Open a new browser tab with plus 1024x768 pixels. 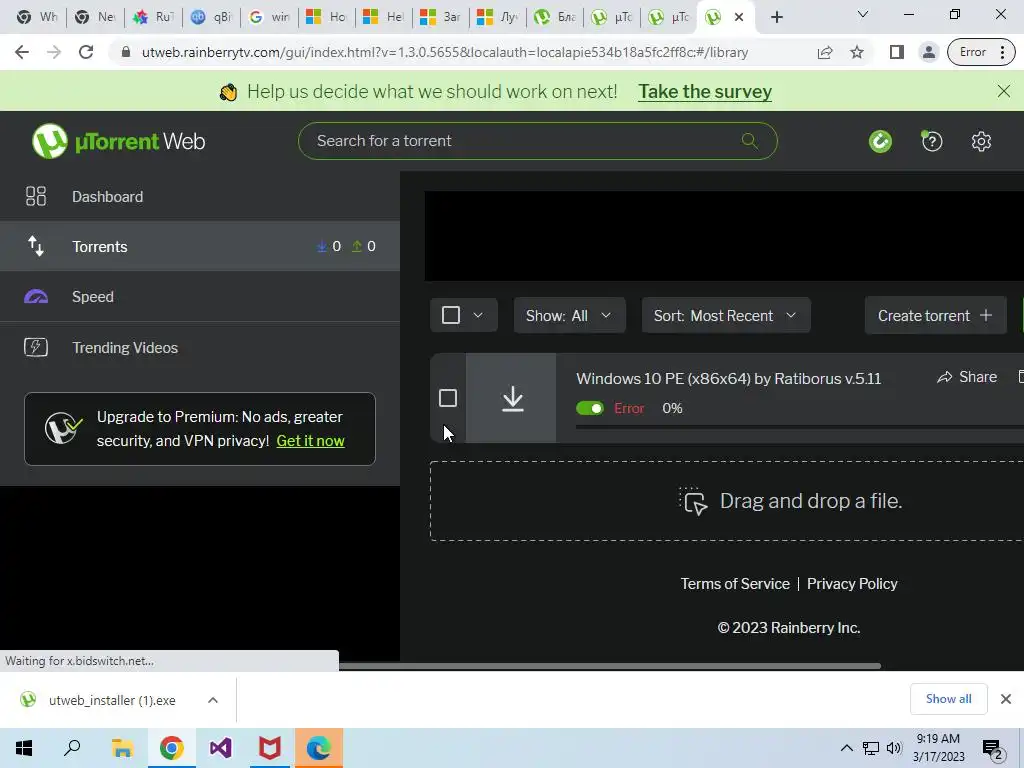click(x=776, y=17)
